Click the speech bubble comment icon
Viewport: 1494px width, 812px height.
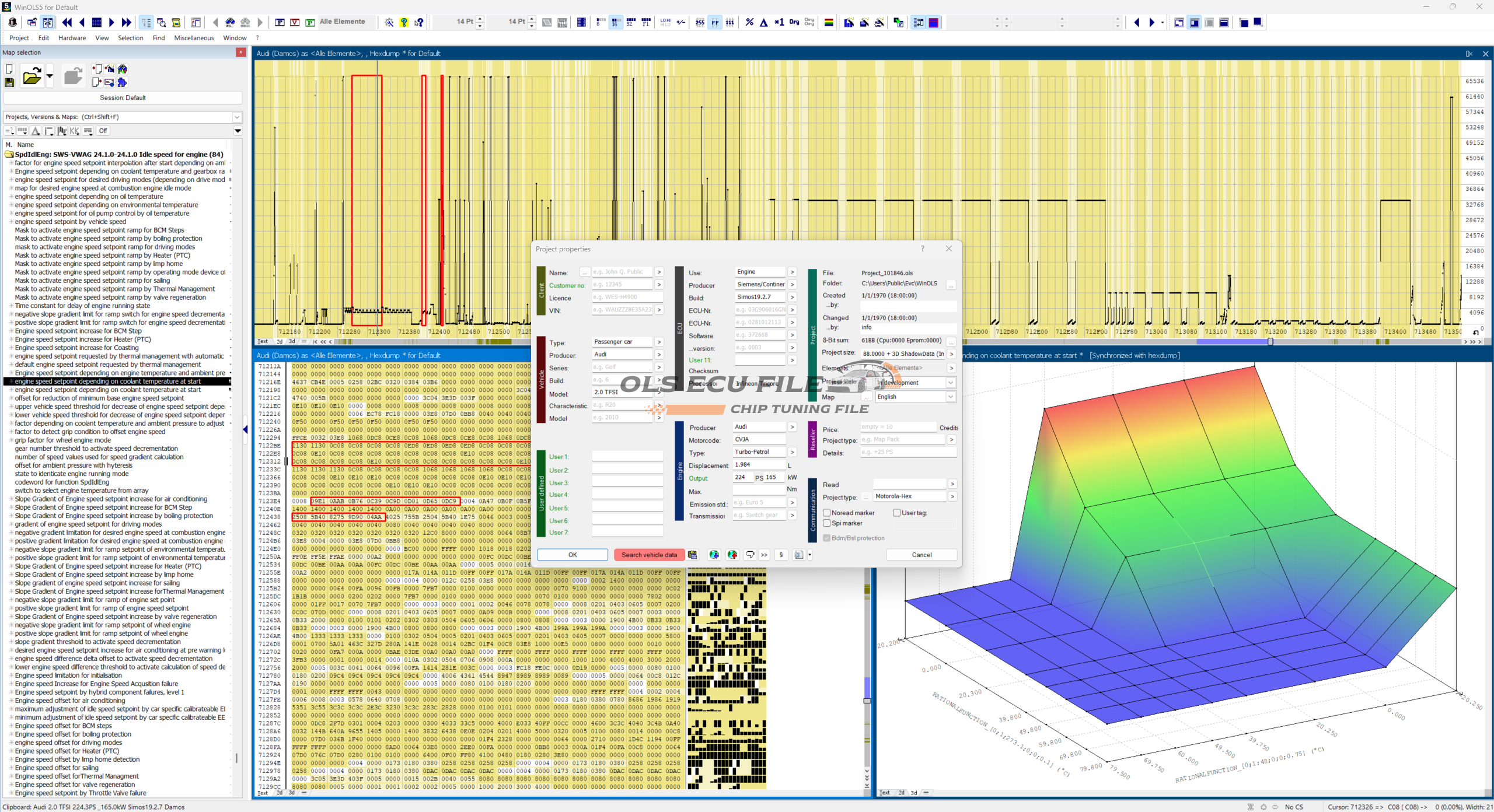coord(750,555)
